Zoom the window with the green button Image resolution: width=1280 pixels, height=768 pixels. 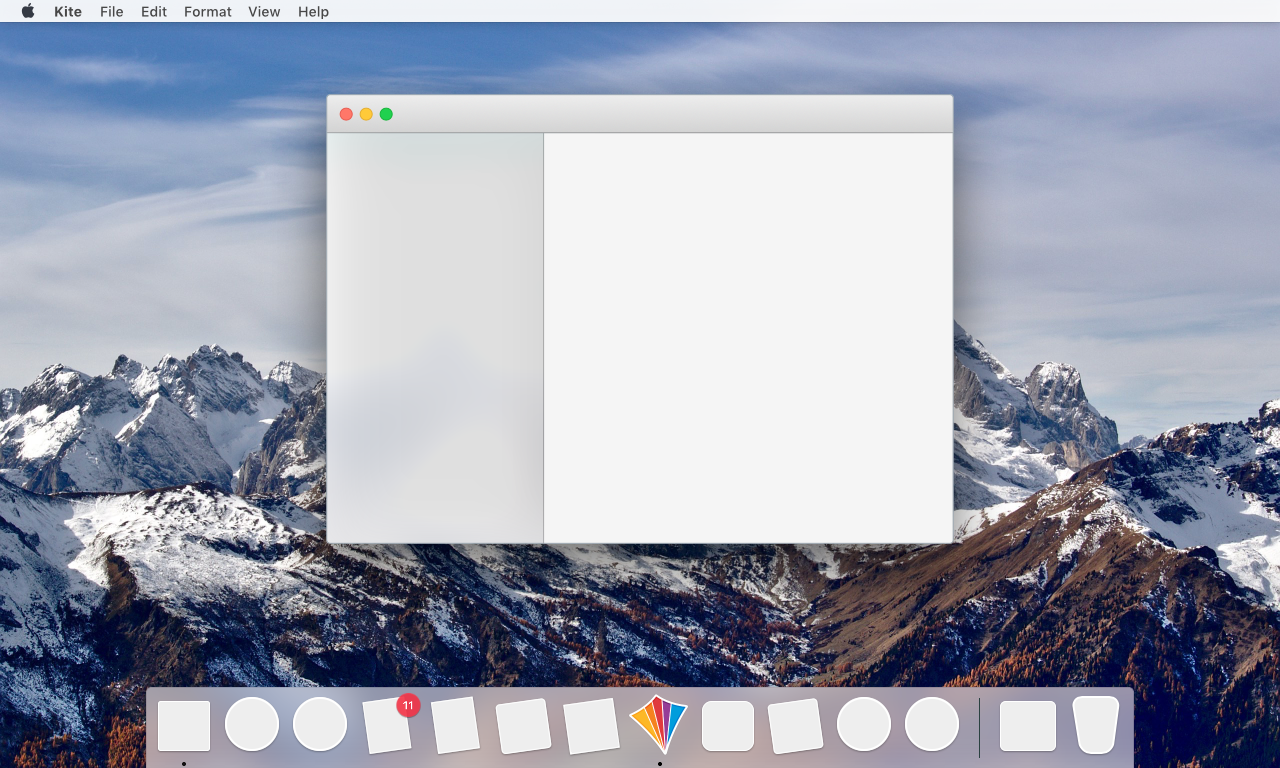pyautogui.click(x=386, y=114)
